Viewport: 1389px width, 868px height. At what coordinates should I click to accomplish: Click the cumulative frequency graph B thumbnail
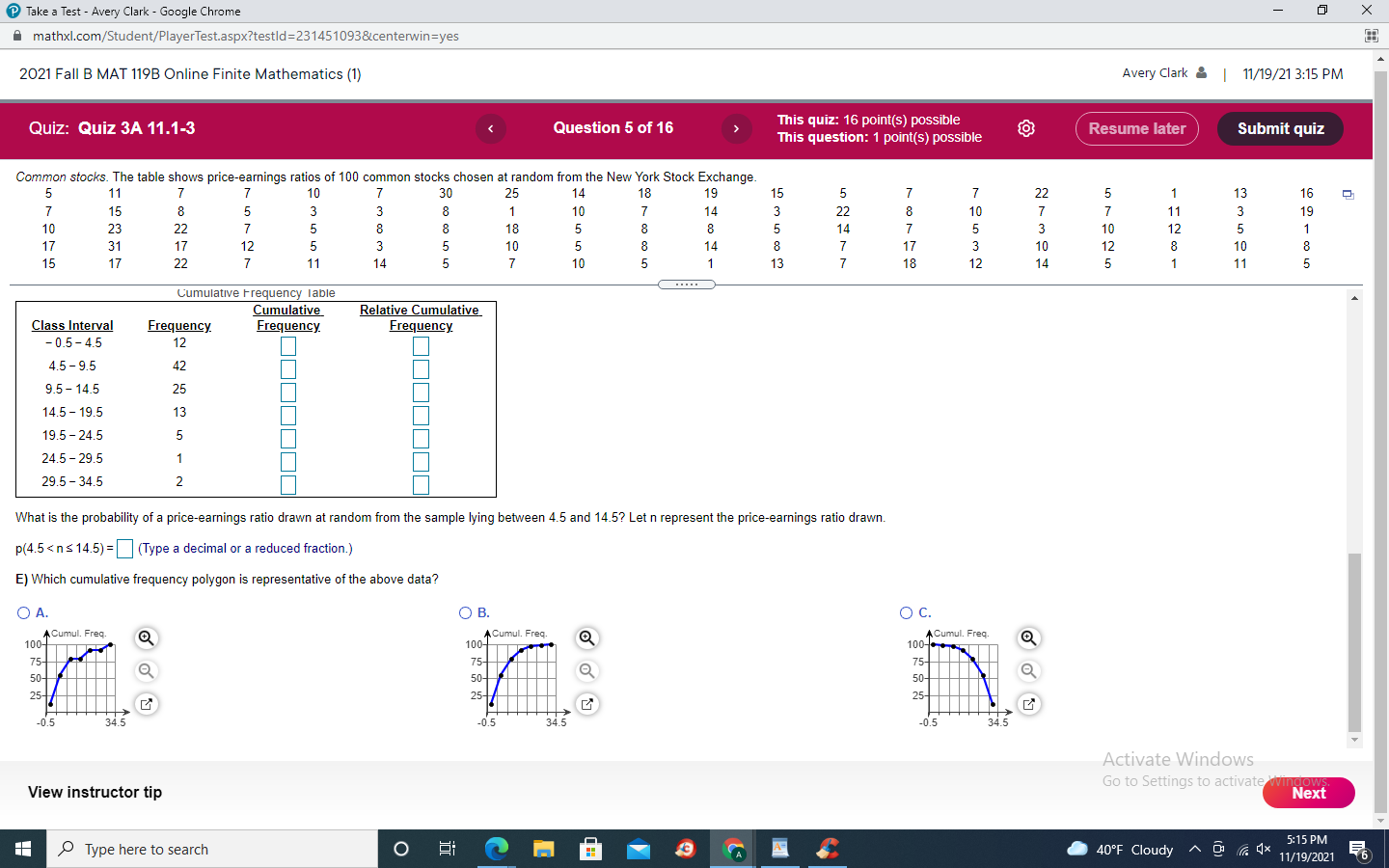click(x=518, y=677)
